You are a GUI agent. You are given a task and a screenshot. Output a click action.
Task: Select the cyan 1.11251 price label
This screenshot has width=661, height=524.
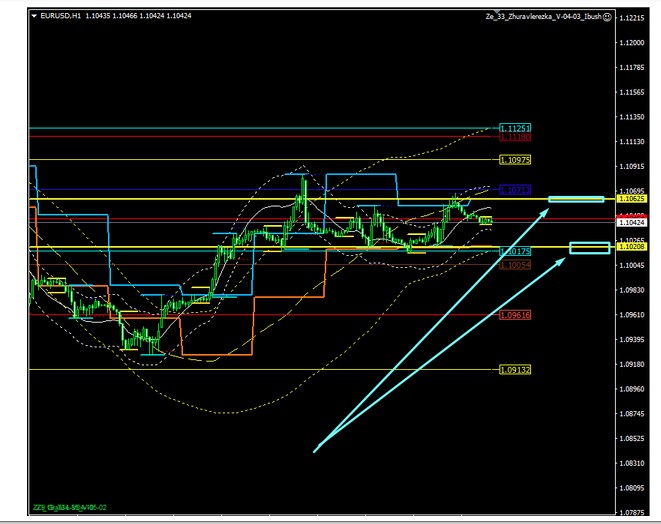(514, 129)
